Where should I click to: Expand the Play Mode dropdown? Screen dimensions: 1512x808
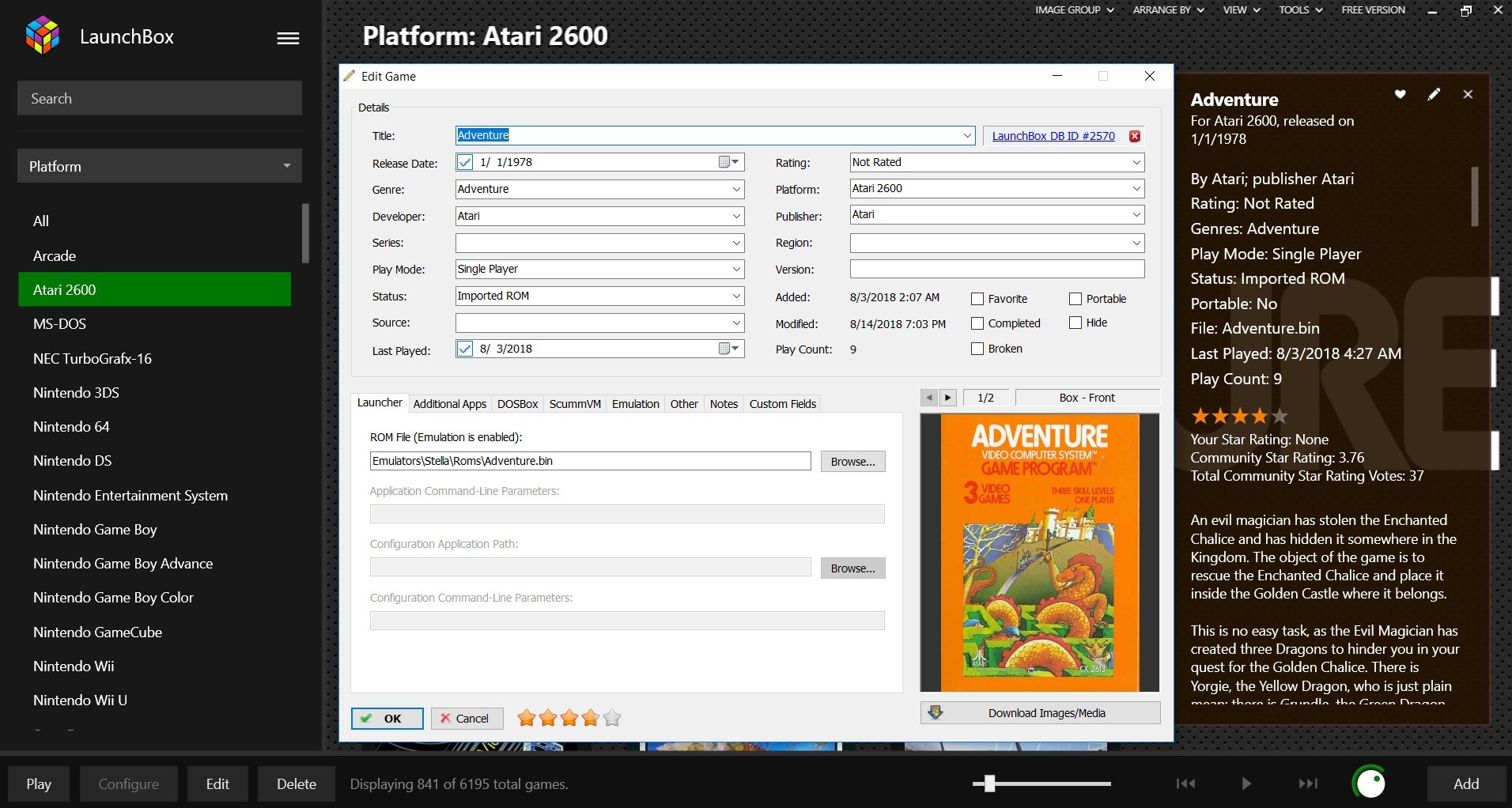click(736, 269)
